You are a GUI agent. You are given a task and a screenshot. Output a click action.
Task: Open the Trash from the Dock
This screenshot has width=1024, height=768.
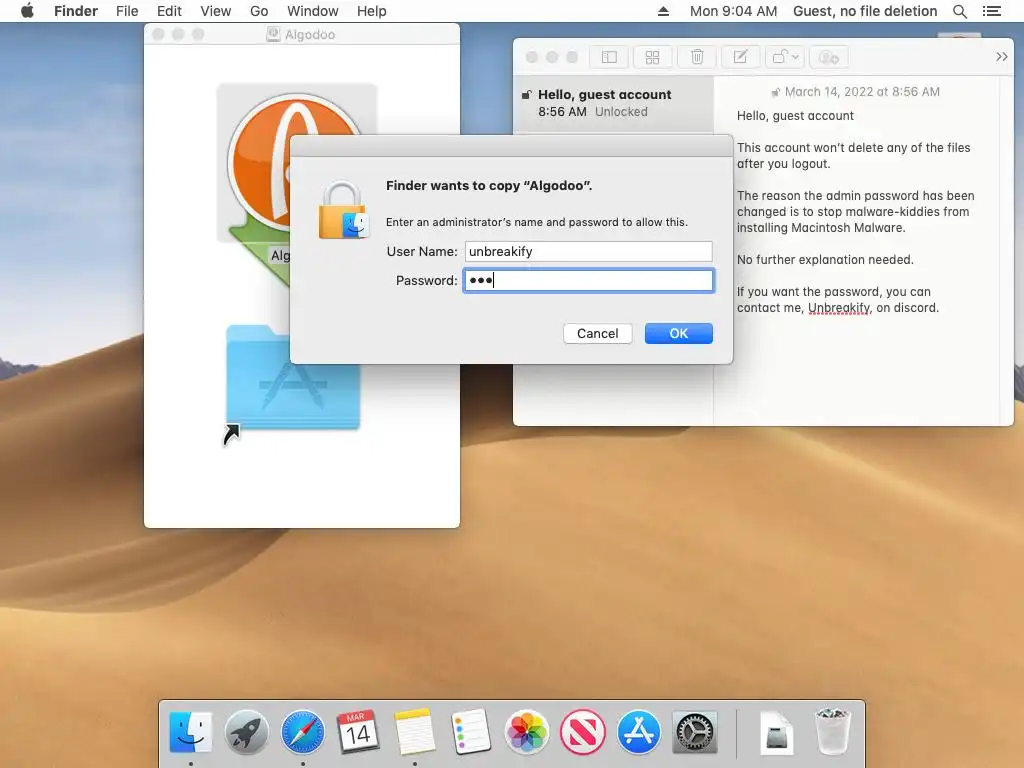coord(833,731)
